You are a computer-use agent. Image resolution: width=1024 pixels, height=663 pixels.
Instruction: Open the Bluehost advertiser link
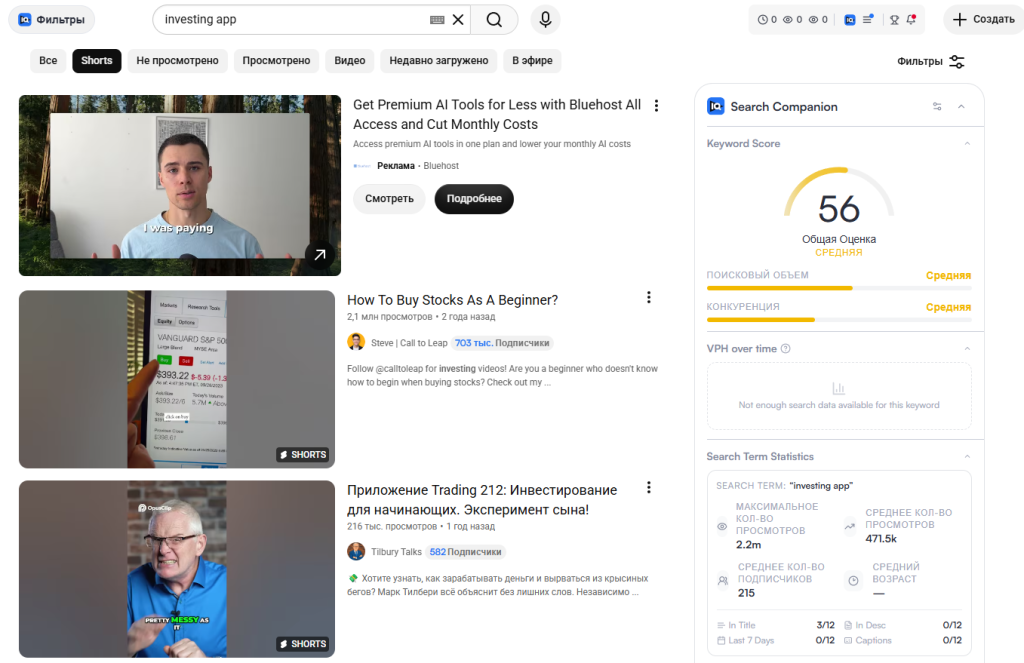pyautogui.click(x=441, y=166)
